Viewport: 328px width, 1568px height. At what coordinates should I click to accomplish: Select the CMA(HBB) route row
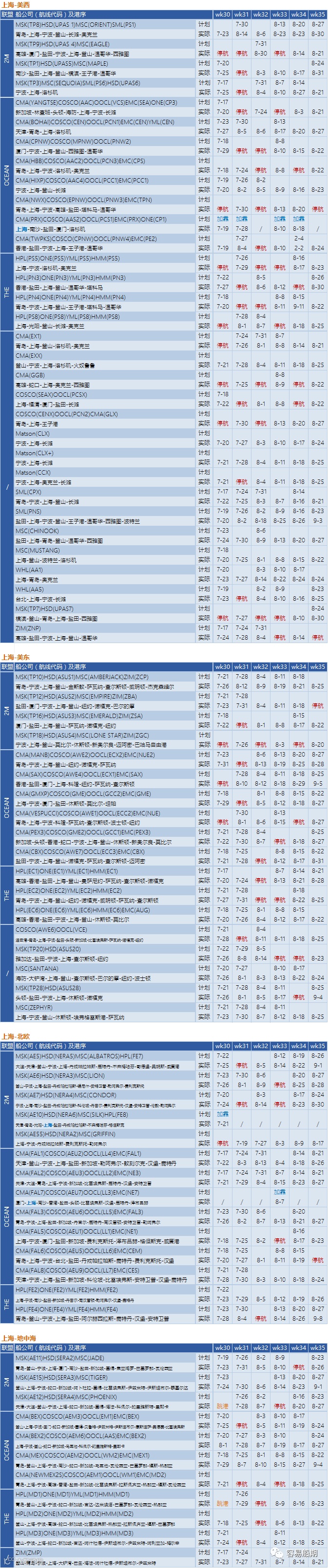tap(80, 161)
